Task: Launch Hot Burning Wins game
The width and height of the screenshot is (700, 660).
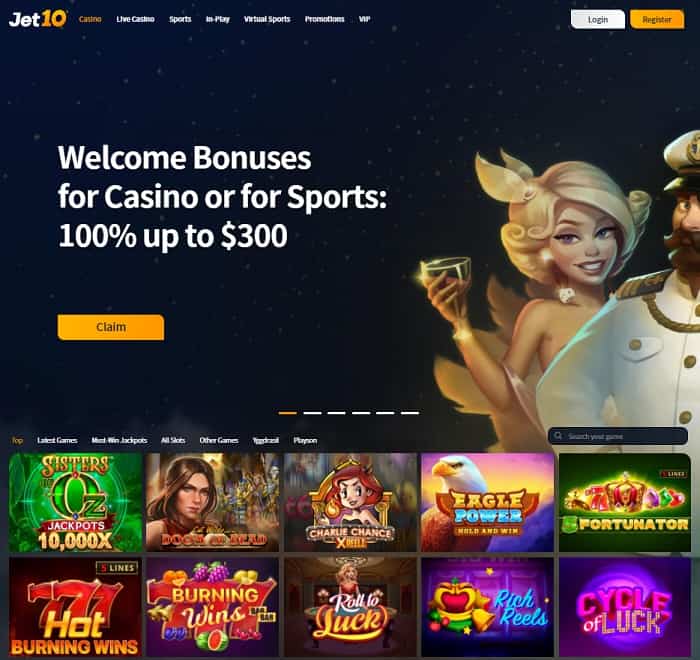Action: coord(75,607)
